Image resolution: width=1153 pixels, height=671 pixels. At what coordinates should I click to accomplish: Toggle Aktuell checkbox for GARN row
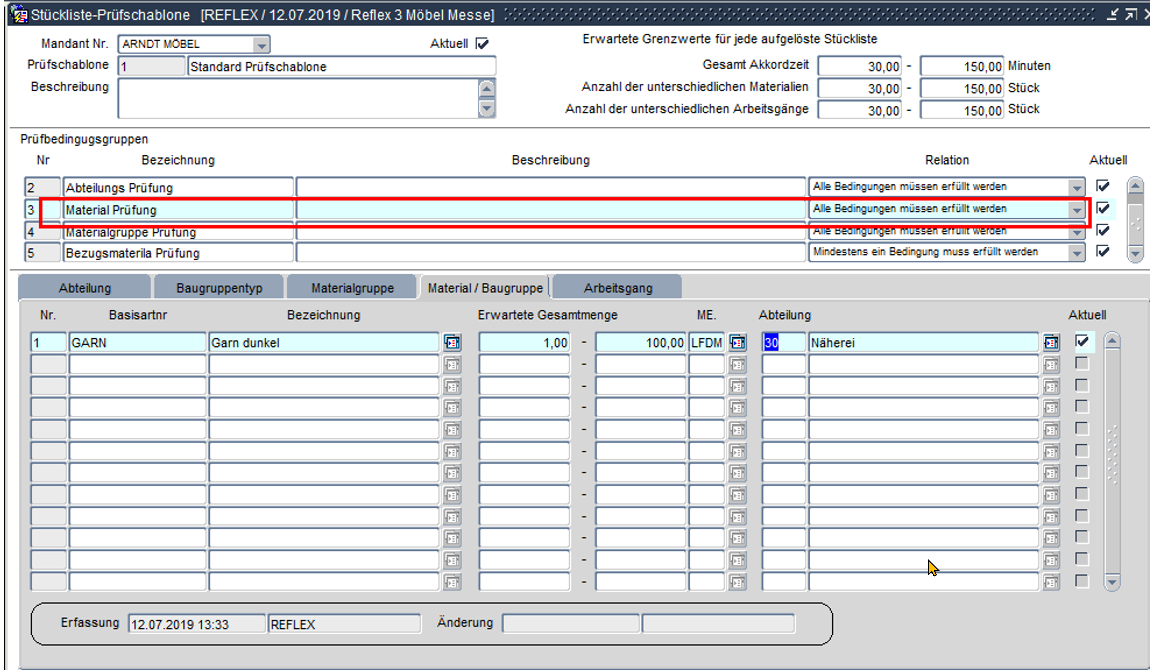tap(1082, 342)
